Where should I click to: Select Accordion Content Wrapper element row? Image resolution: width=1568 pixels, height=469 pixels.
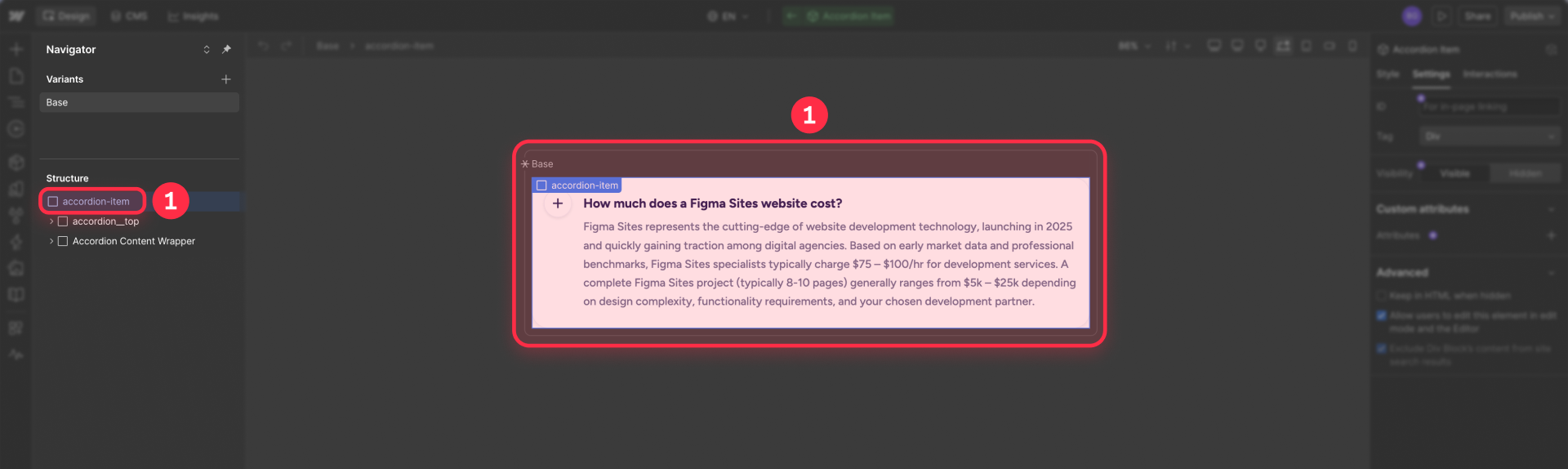[139, 241]
